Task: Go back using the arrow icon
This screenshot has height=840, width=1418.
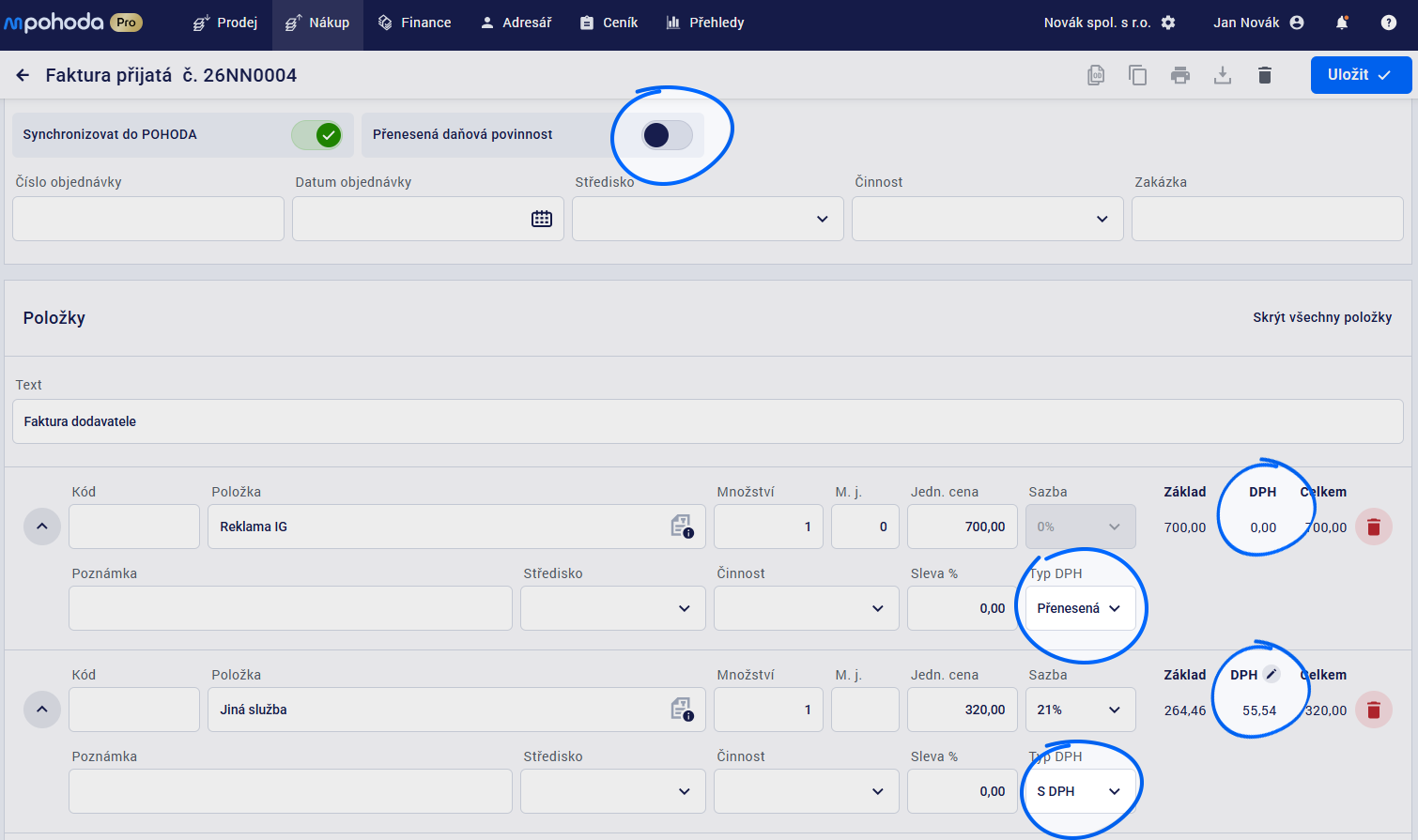Action: coord(23,75)
